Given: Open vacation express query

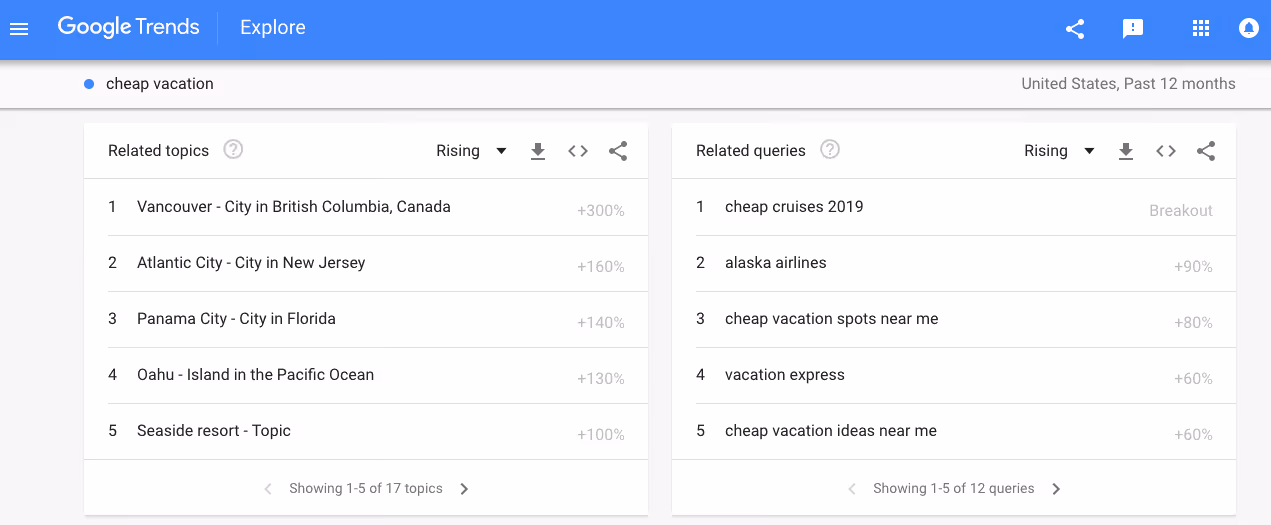Looking at the screenshot, I should (x=954, y=375).
